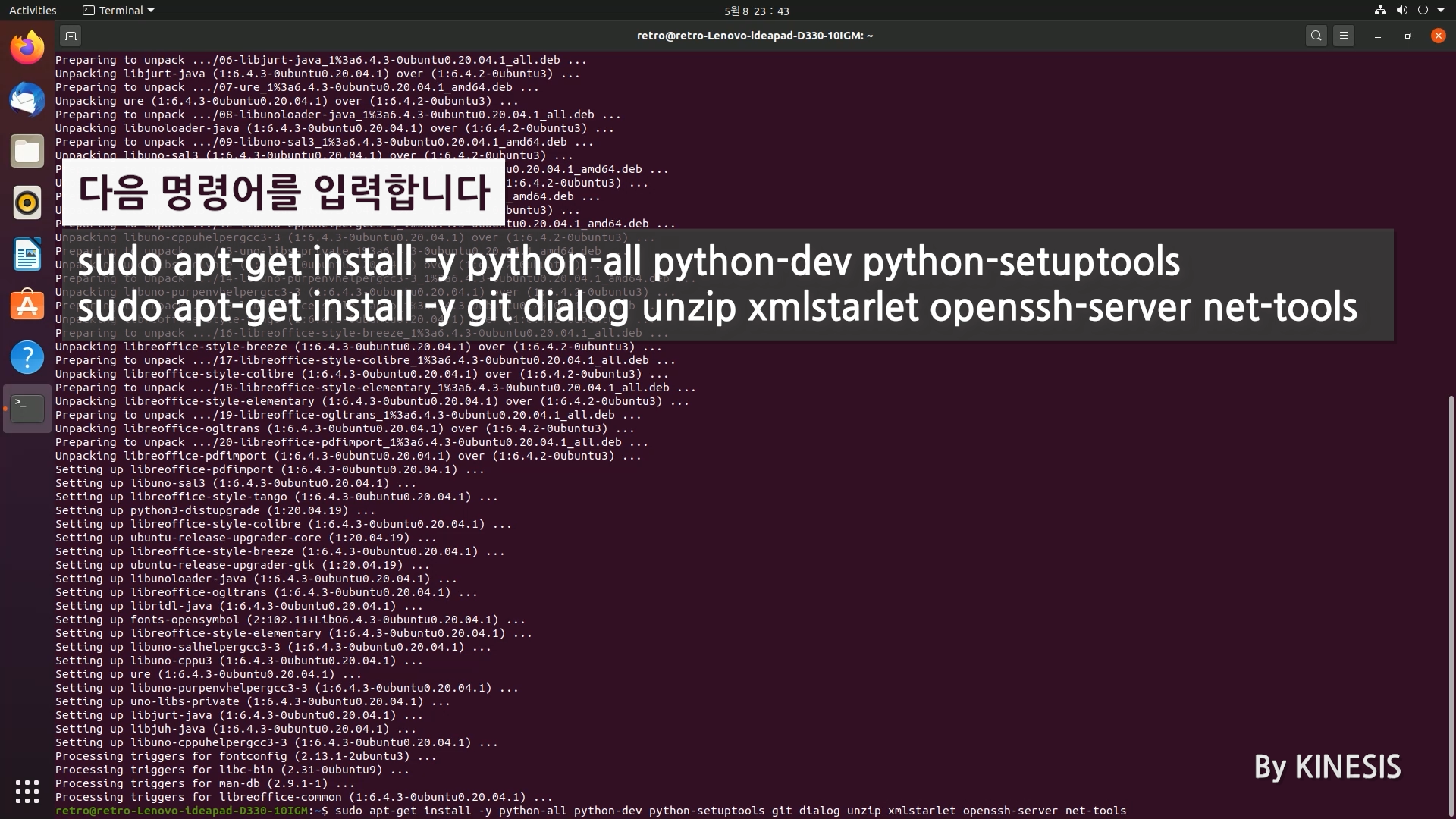Screen dimensions: 1456x819
Task: Open the Help application
Action: (x=27, y=357)
